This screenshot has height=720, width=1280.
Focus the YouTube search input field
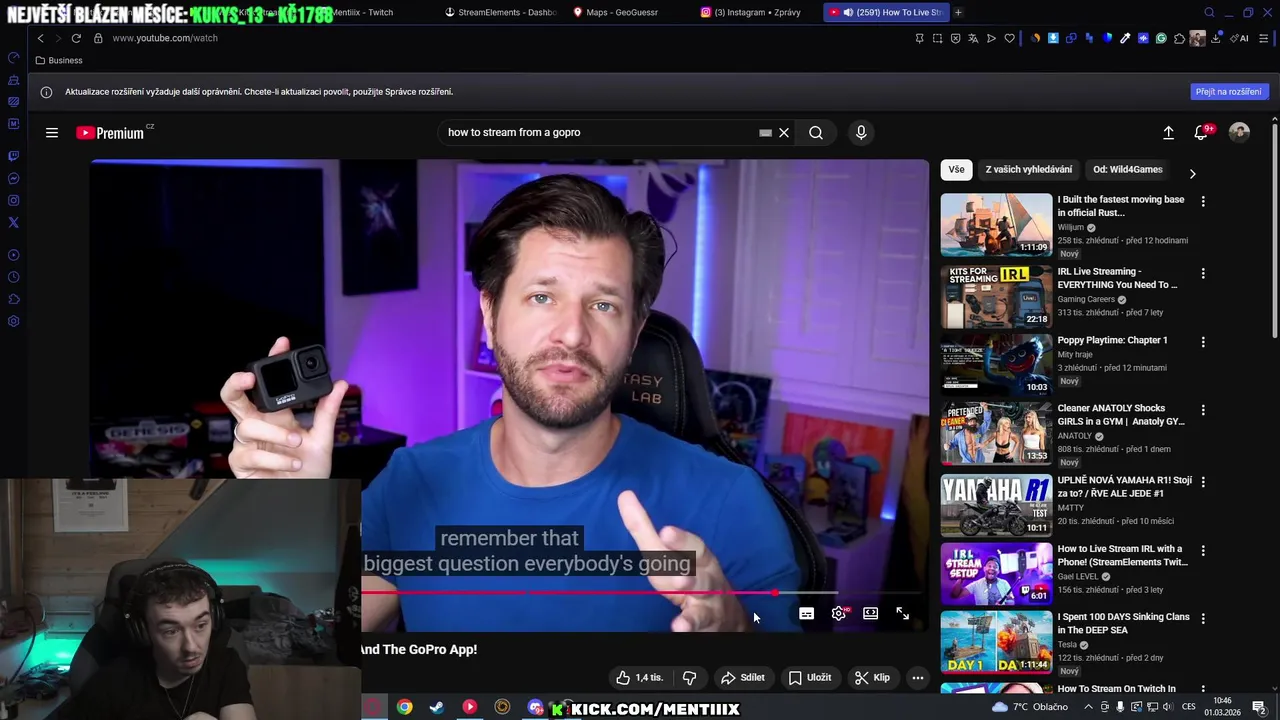(600, 132)
